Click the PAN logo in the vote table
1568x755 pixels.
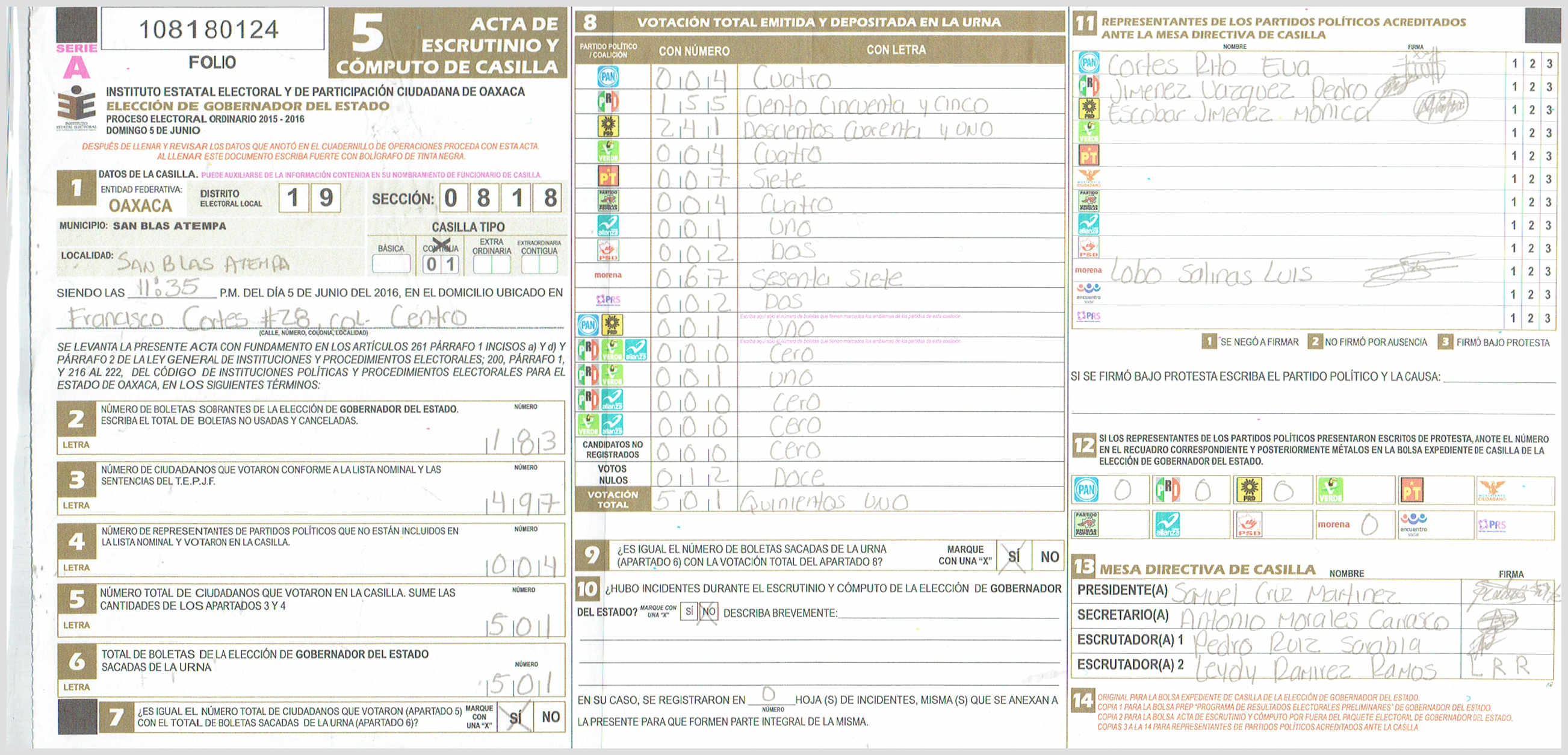click(x=607, y=76)
